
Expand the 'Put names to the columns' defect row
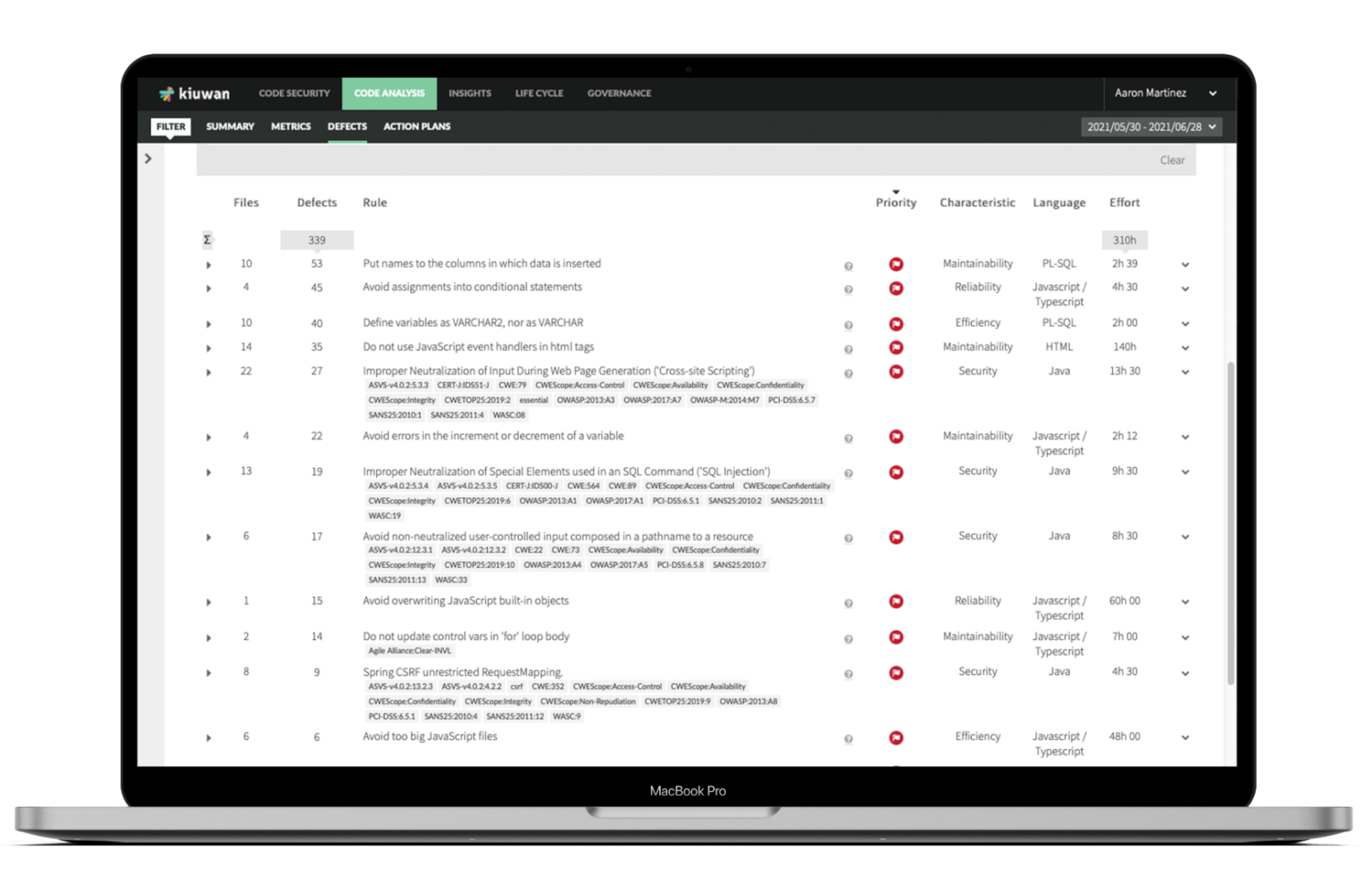[208, 264]
